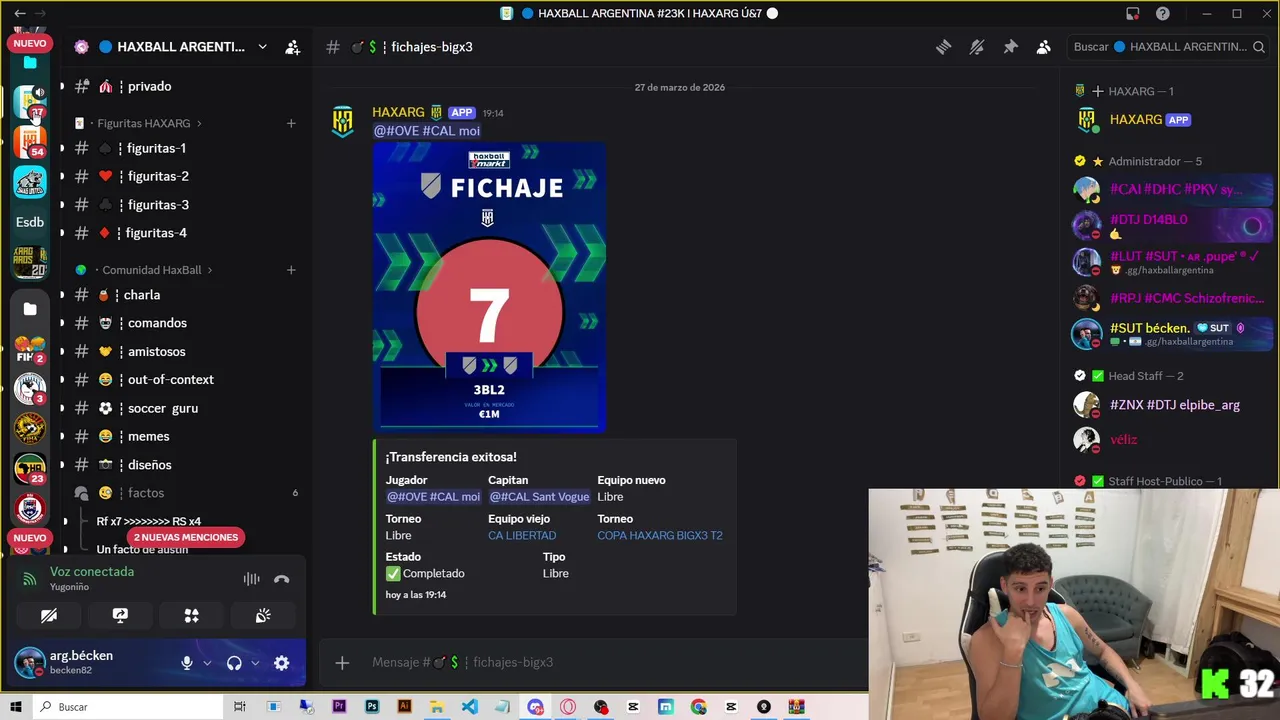The height and width of the screenshot is (720, 1280).
Task: Click the @#CAL Sant Vogue mention
Action: [539, 497]
